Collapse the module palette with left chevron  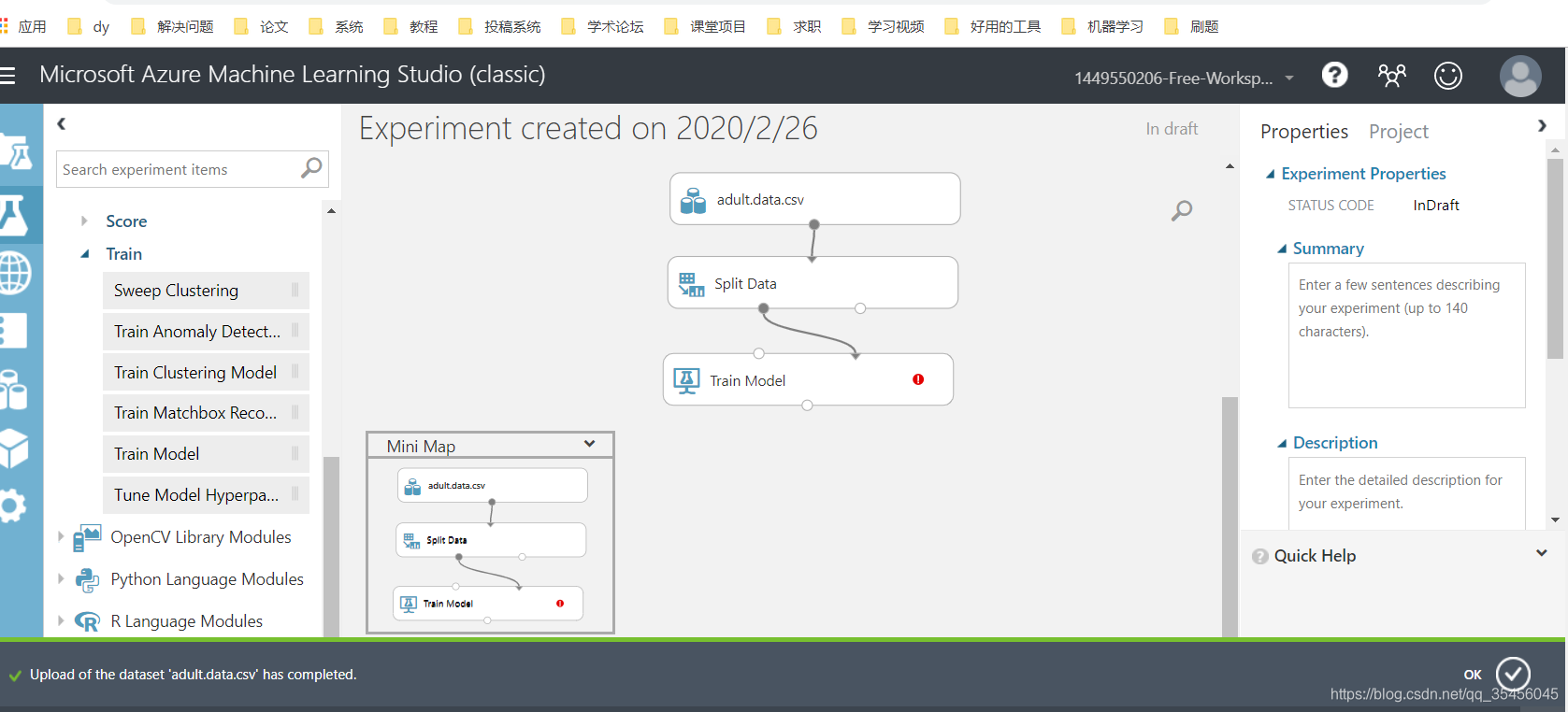61,123
